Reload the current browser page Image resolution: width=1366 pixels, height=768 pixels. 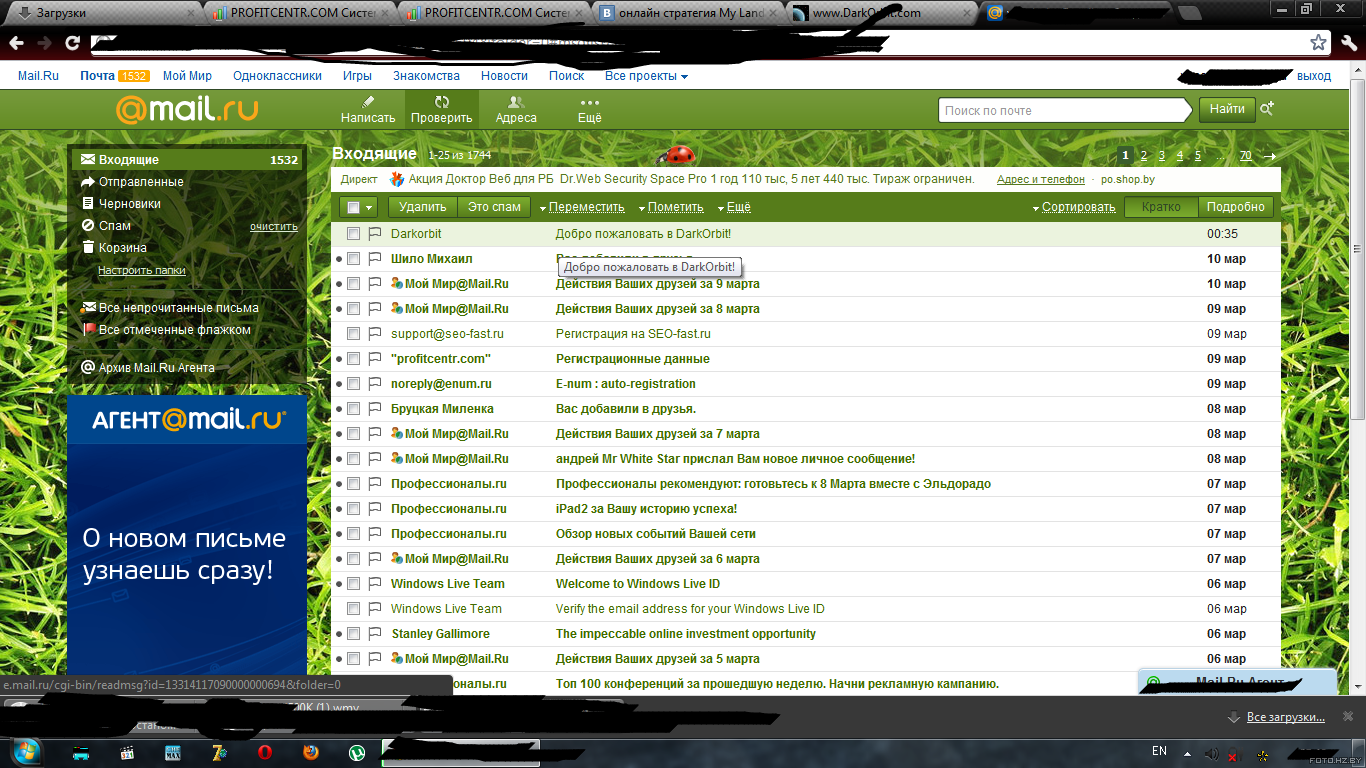(72, 43)
